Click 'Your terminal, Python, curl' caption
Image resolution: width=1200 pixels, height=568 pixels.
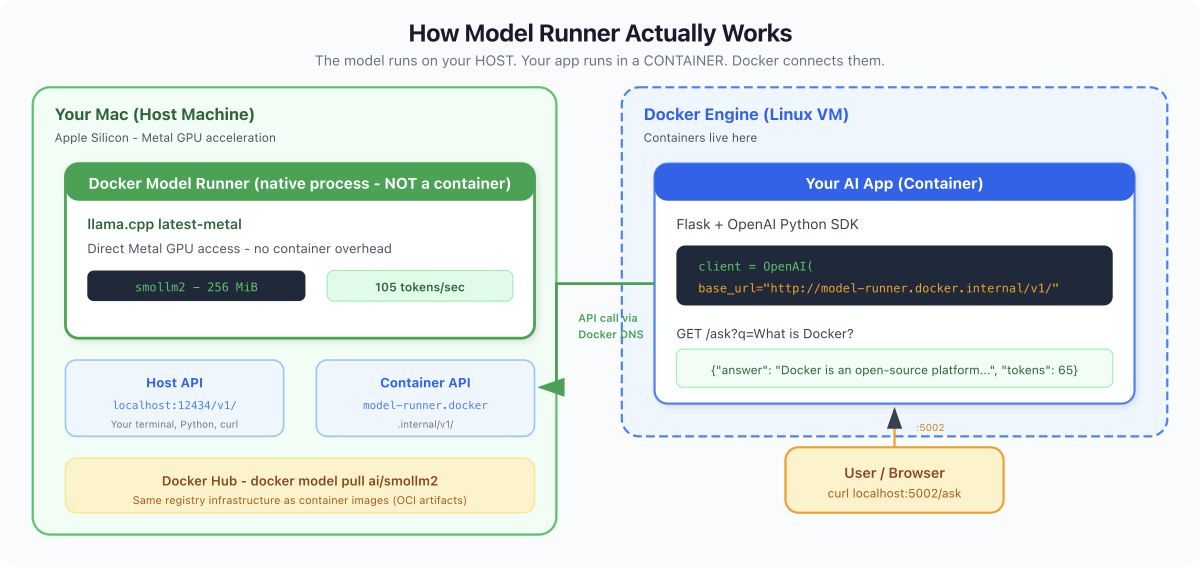tap(175, 425)
